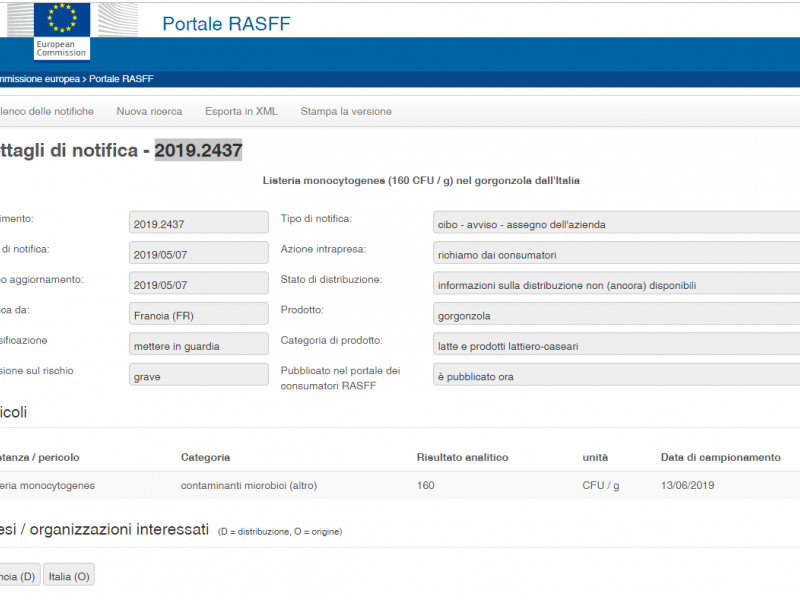Screen dimensions: 800x600
Task: Select the analytical result value 160
Action: tap(426, 485)
